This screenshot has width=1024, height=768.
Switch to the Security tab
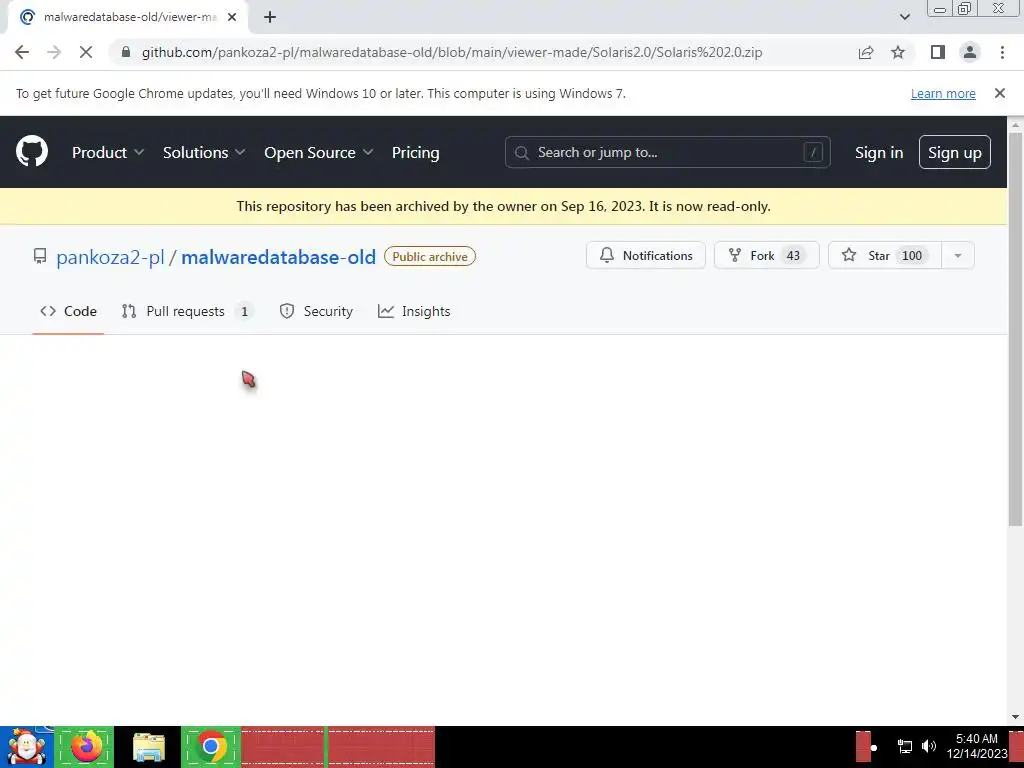[316, 312]
